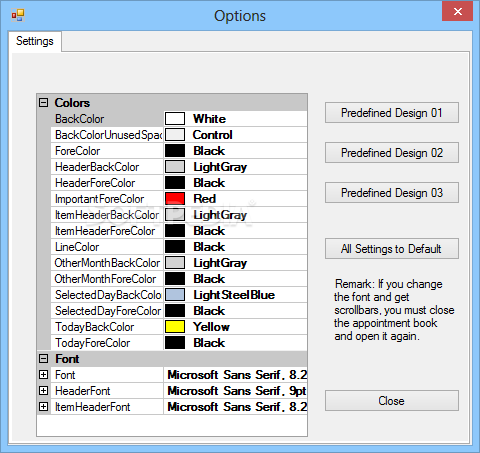
Task: Apply Predefined Design 01
Action: 392,113
